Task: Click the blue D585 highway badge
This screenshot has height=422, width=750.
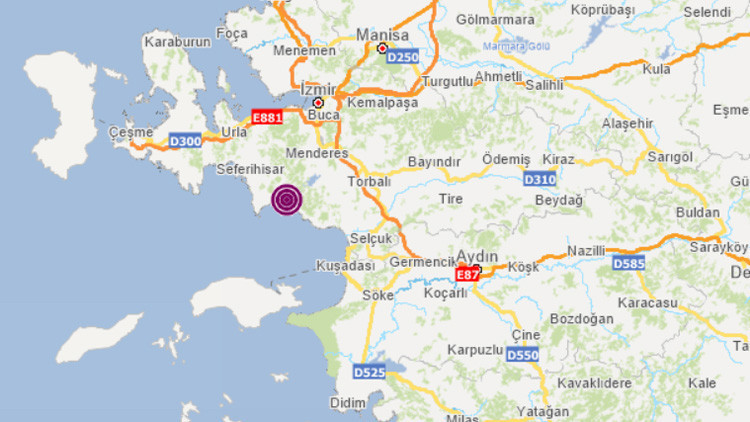Action: tap(629, 264)
